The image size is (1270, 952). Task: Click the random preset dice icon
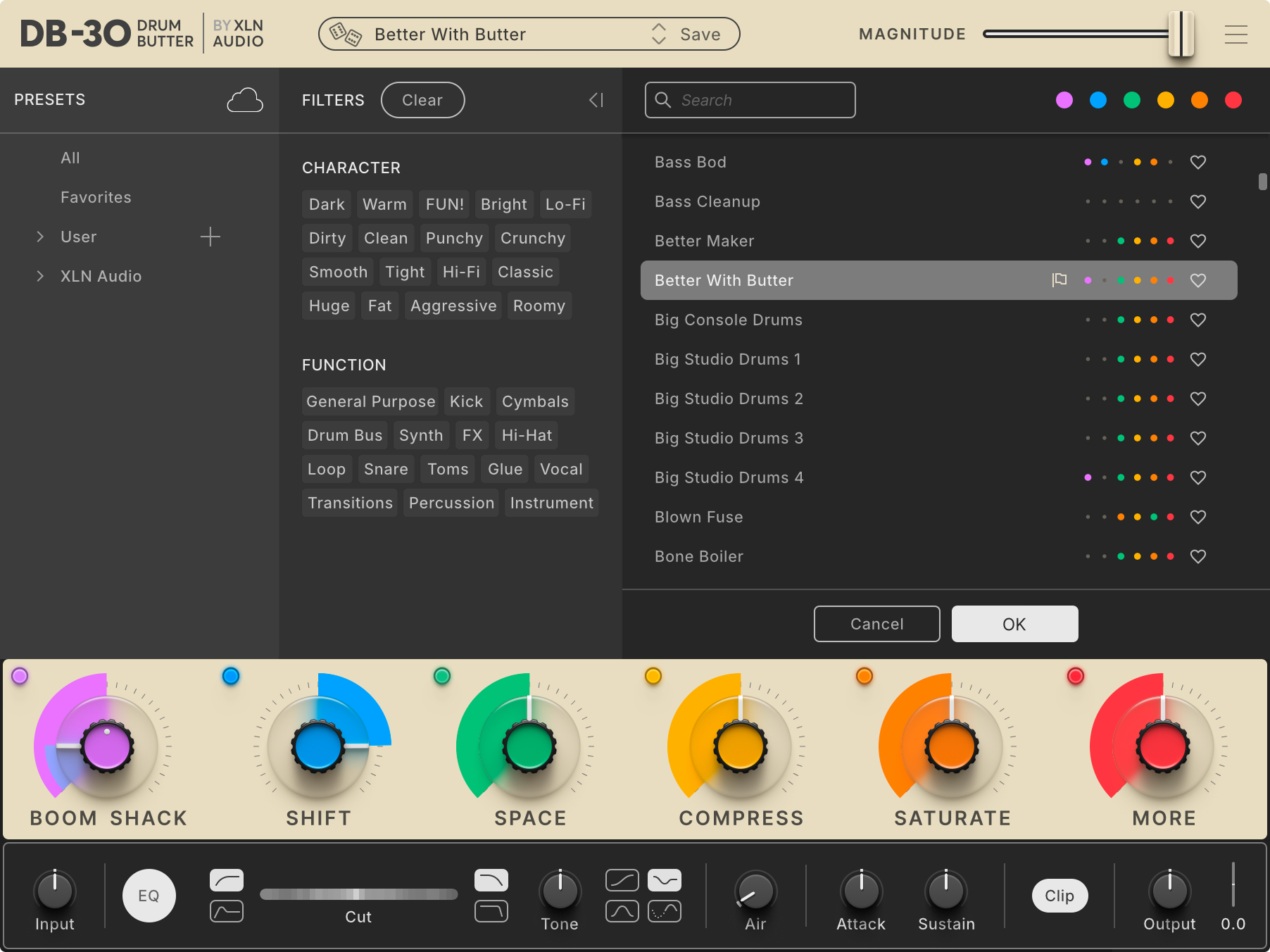point(345,34)
